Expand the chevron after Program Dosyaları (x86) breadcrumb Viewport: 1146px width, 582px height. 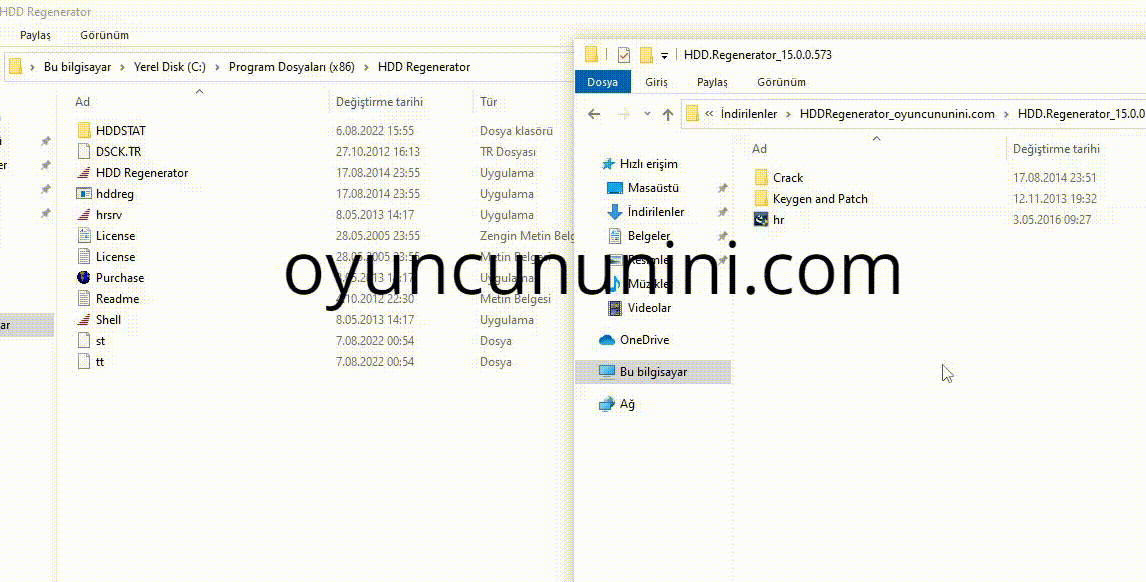coord(366,67)
